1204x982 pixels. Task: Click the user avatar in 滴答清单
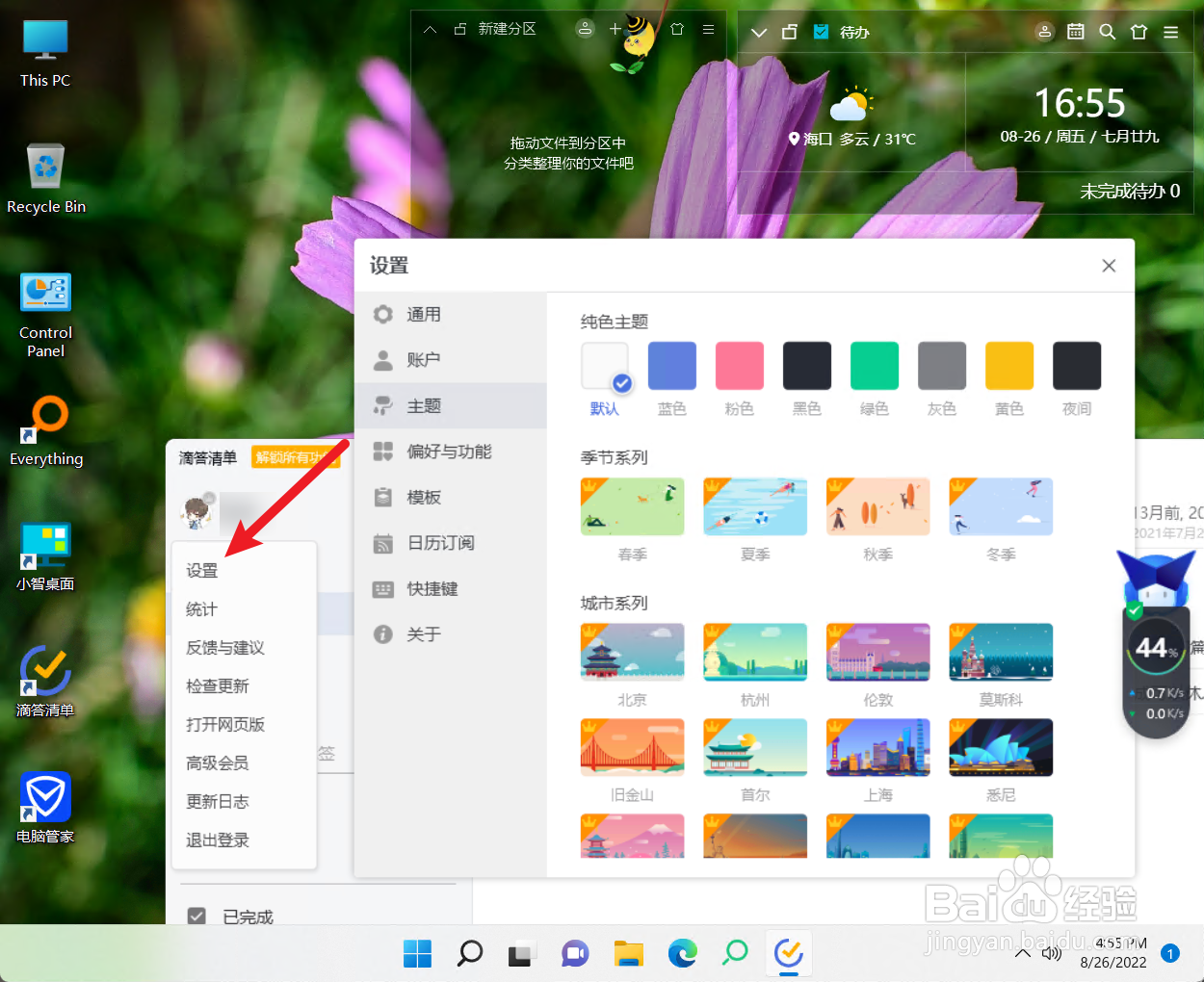pyautogui.click(x=197, y=512)
